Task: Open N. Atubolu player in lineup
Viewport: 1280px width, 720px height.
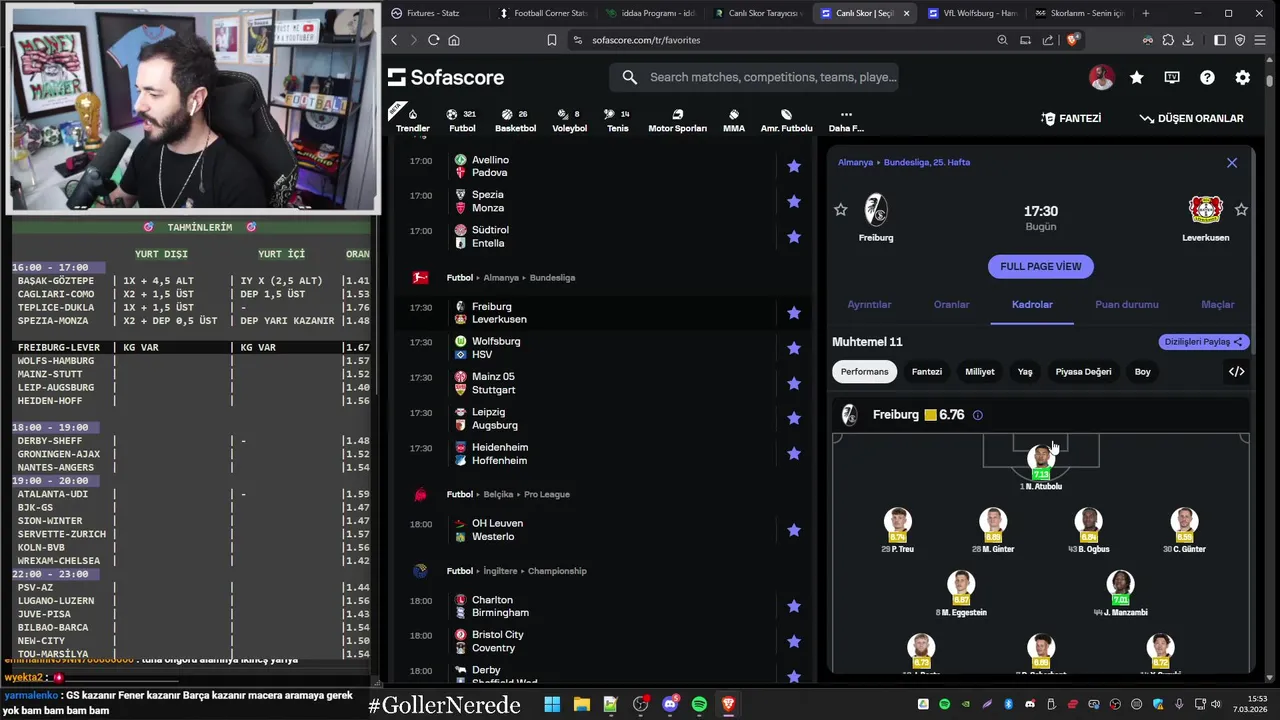Action: point(1041,467)
